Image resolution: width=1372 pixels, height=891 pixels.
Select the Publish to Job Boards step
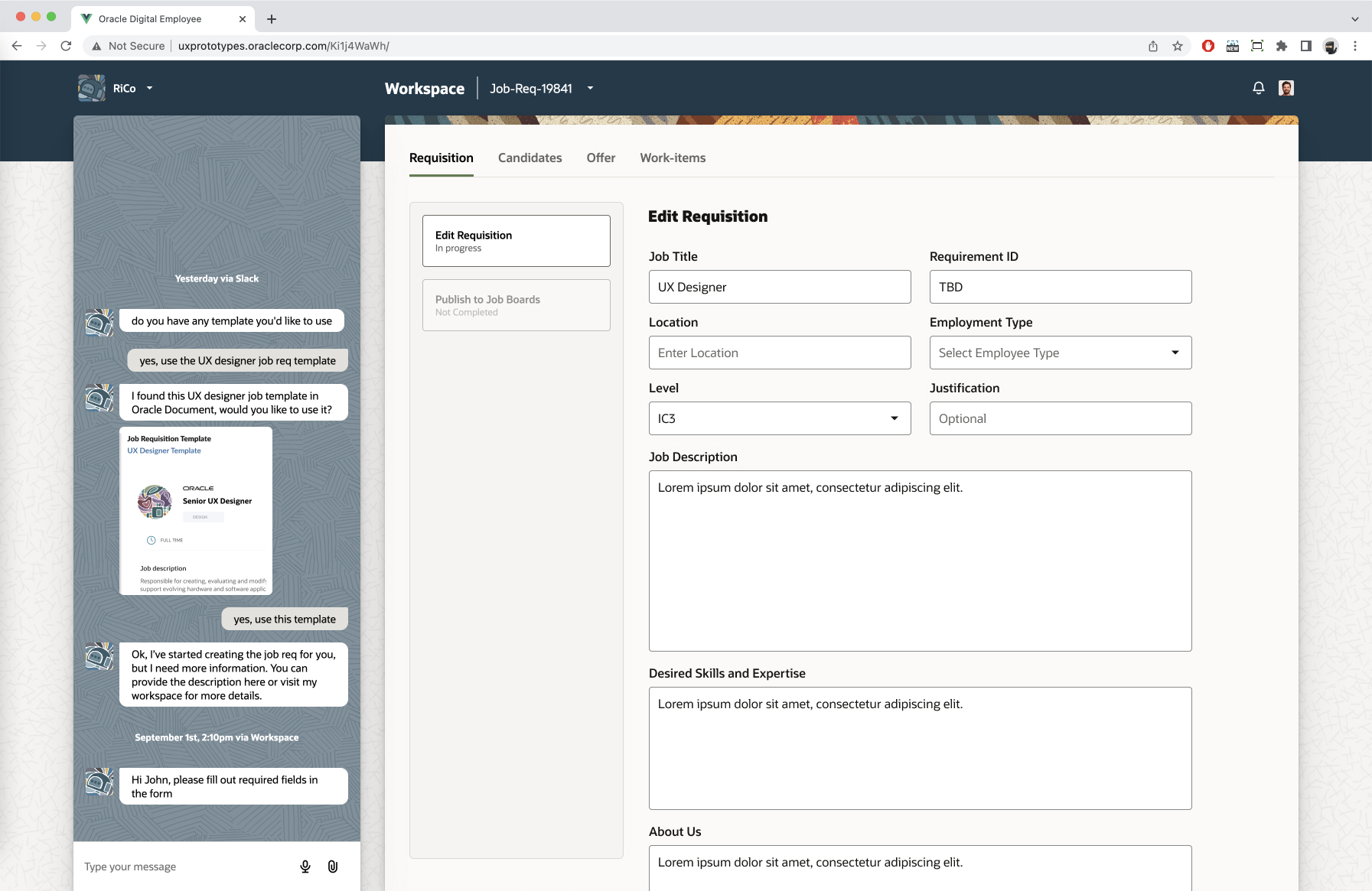click(516, 305)
